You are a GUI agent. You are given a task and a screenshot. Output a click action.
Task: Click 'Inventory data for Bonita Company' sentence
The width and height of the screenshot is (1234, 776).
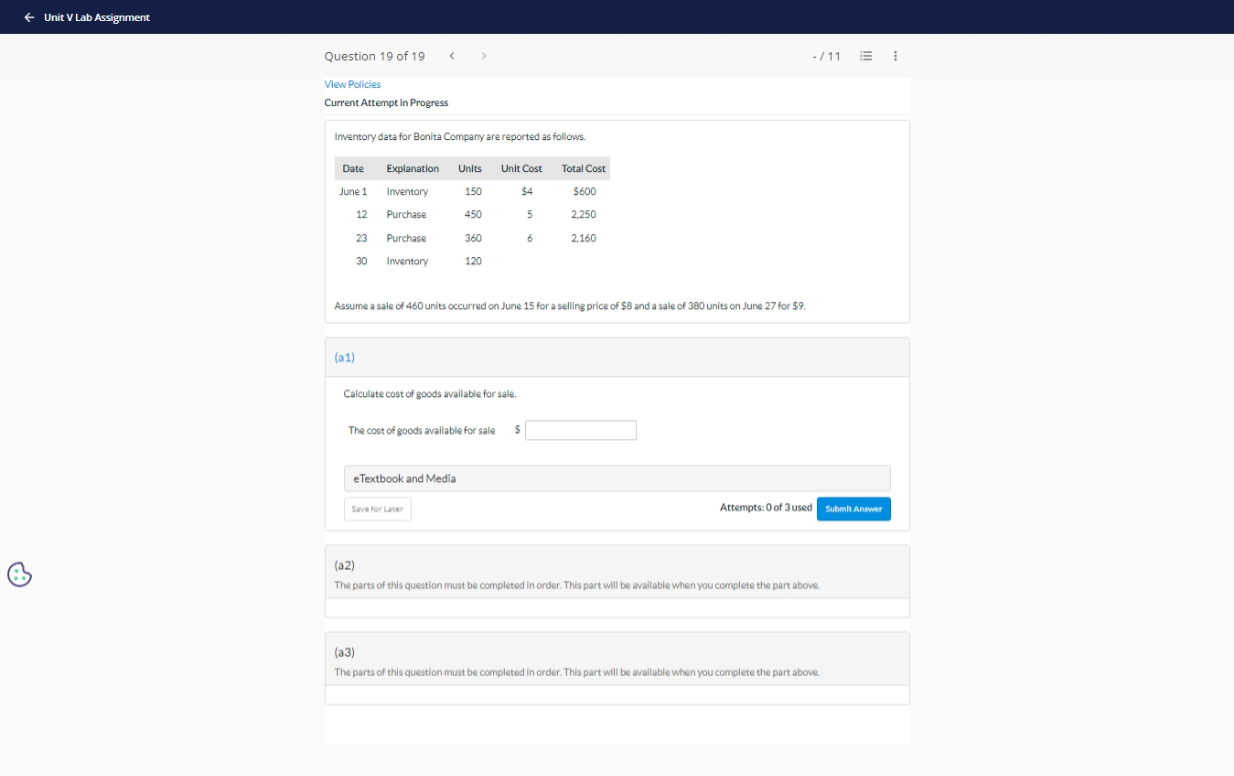[x=459, y=136]
